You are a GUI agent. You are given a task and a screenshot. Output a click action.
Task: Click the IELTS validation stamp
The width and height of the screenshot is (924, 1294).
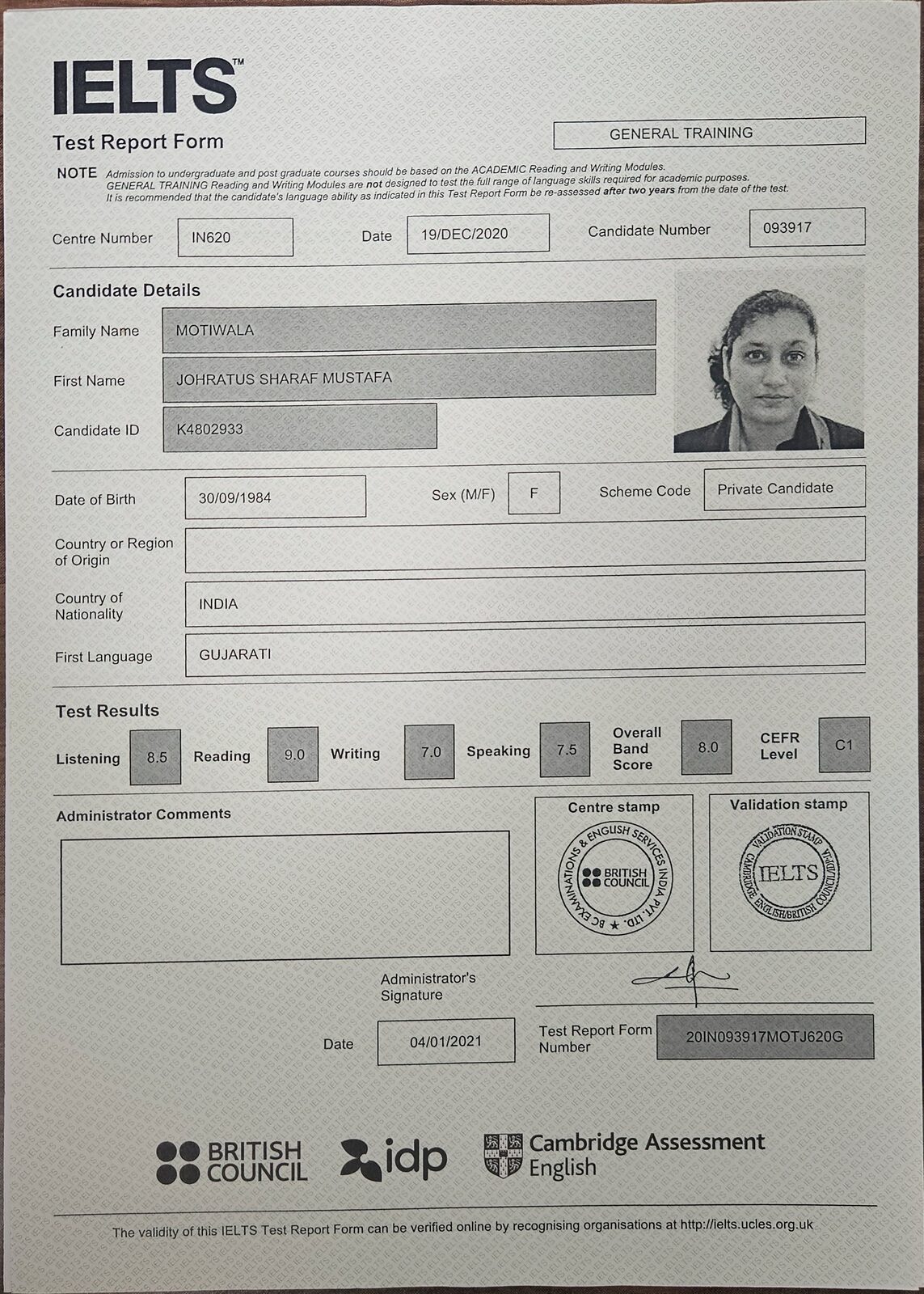pos(789,873)
